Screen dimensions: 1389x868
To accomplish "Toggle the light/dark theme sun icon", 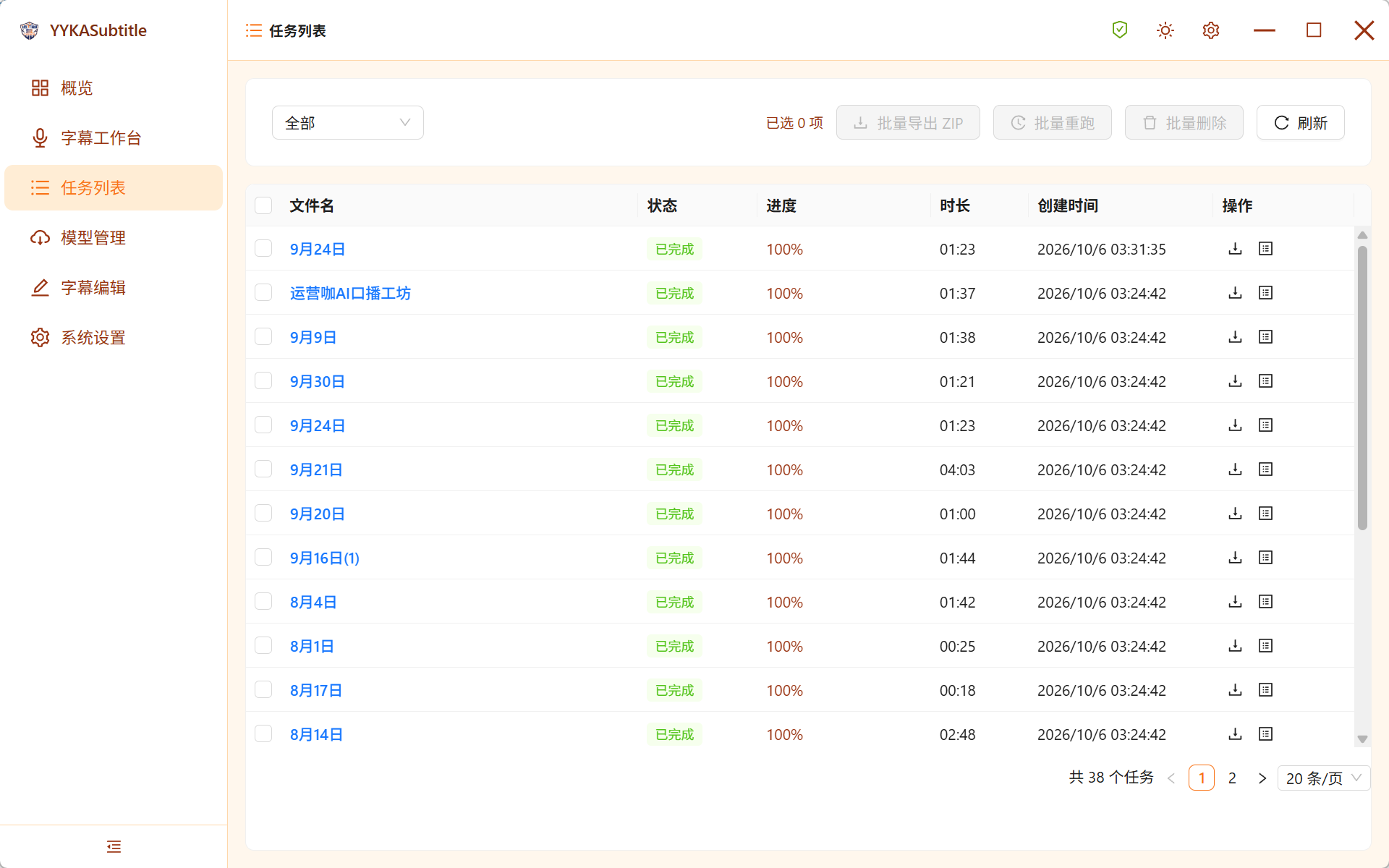I will point(1165,30).
